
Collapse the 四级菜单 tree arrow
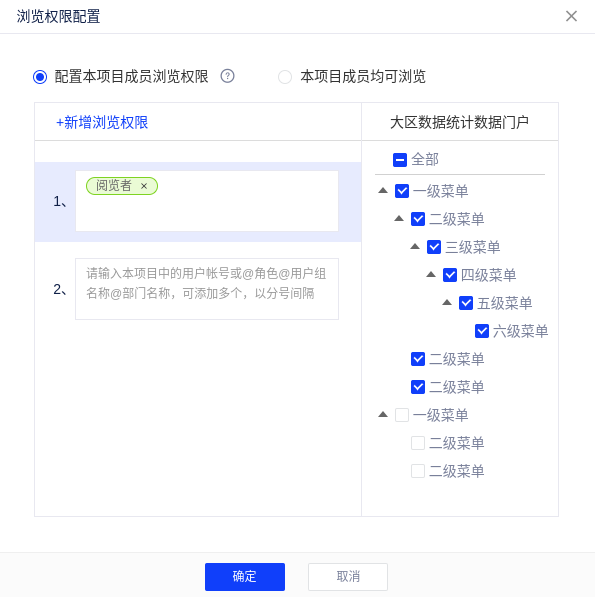pos(431,275)
